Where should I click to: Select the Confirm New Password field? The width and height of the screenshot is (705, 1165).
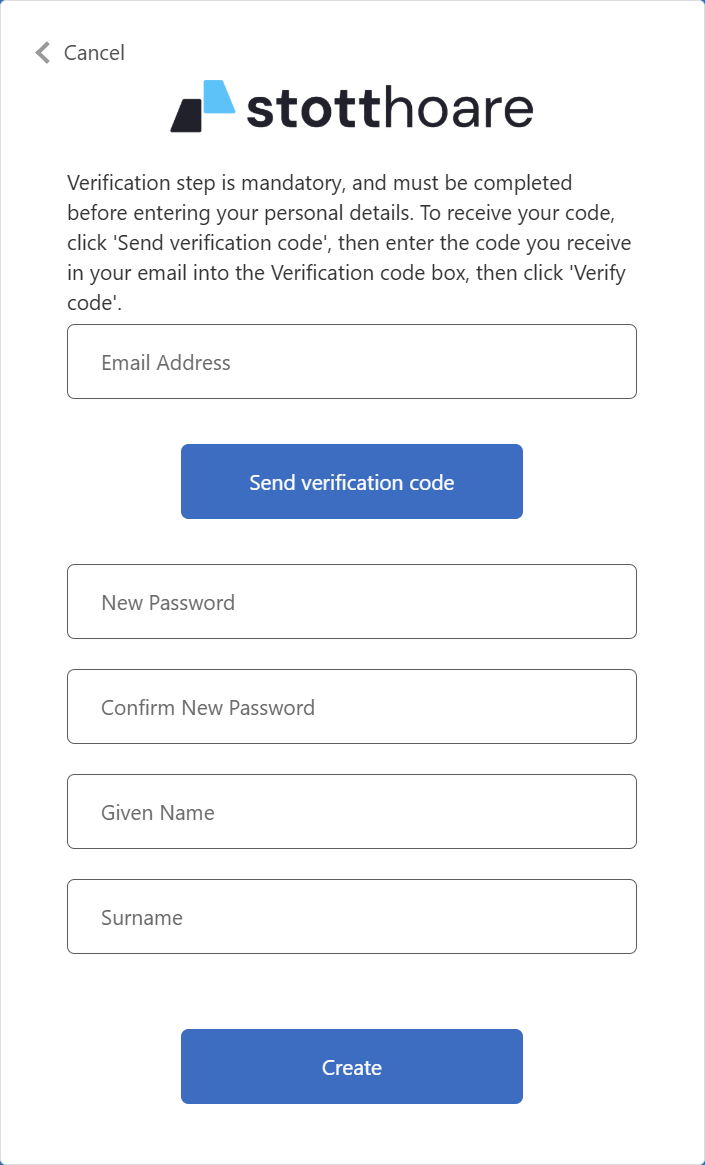352,707
